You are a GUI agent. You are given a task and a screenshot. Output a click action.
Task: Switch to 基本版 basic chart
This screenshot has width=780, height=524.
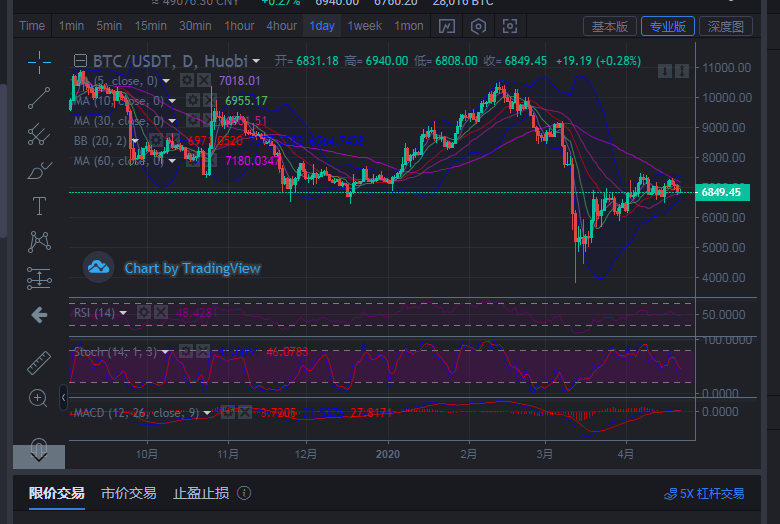[x=610, y=26]
